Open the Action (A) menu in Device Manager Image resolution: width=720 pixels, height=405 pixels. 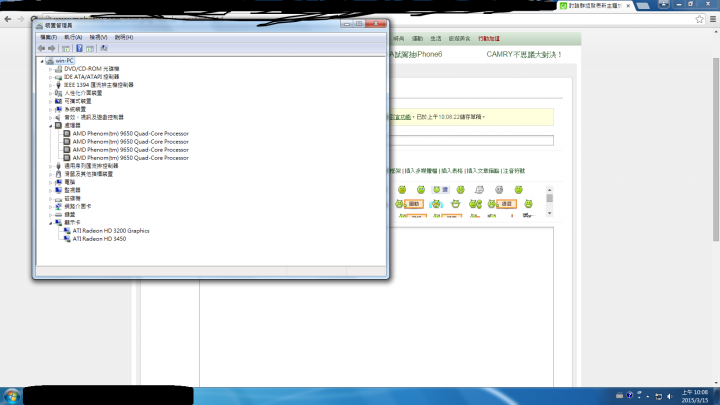coord(73,37)
